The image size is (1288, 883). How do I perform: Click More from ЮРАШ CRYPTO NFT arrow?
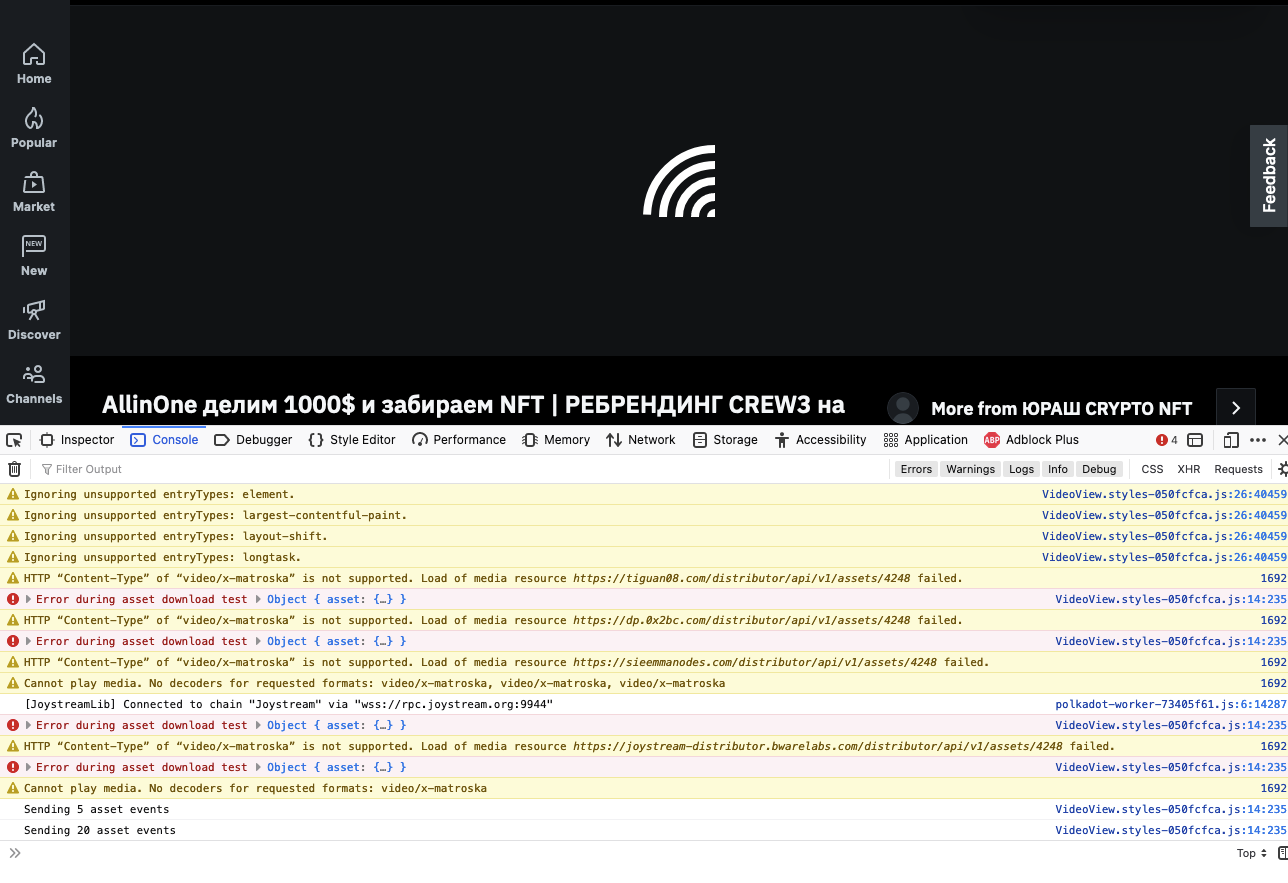click(x=1235, y=407)
